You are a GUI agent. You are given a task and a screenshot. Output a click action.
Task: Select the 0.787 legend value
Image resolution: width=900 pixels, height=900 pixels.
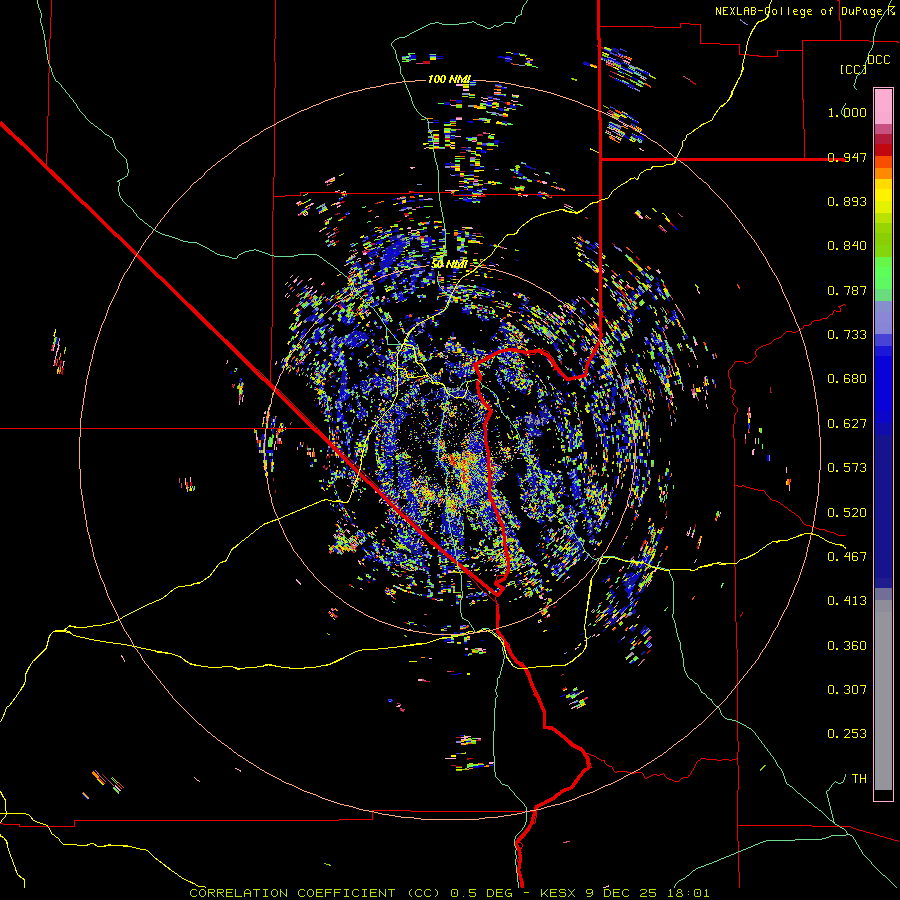[847, 290]
